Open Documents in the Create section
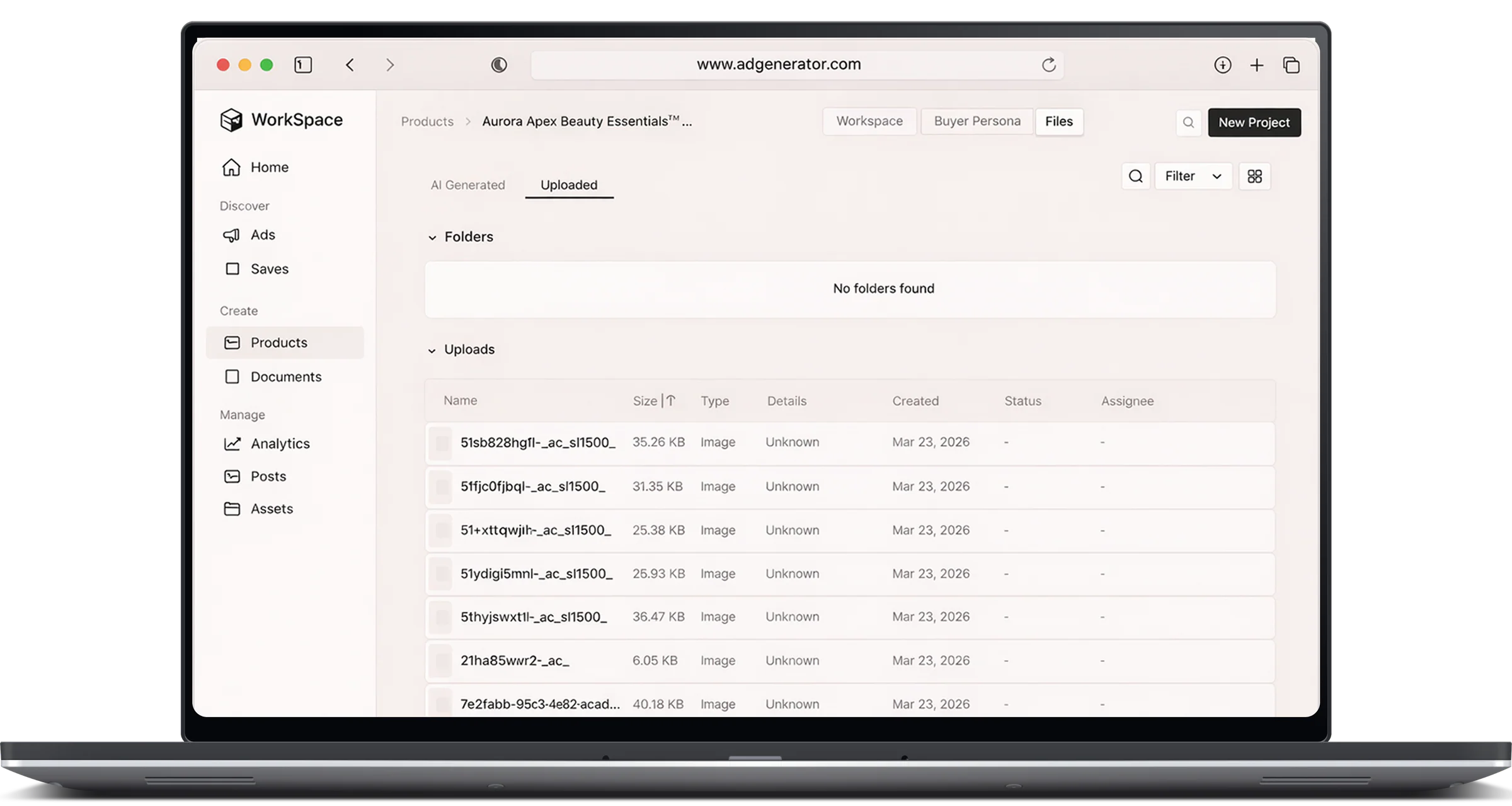 point(273,377)
